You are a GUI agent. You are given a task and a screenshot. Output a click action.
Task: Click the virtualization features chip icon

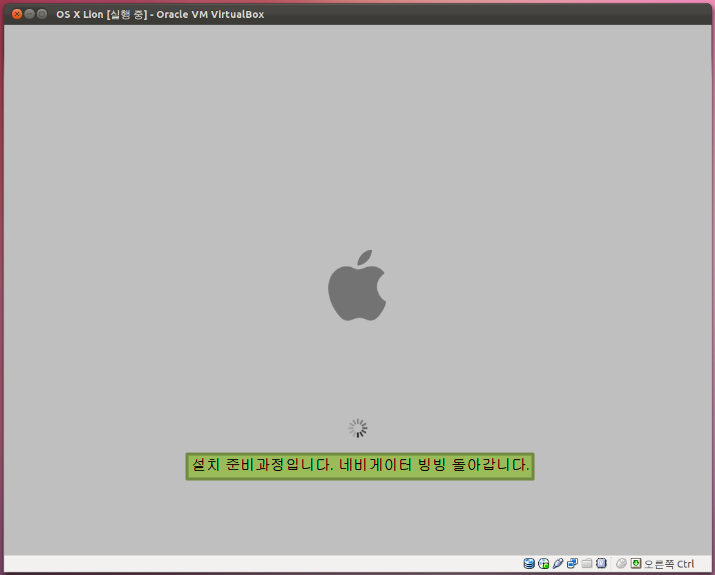(x=601, y=564)
